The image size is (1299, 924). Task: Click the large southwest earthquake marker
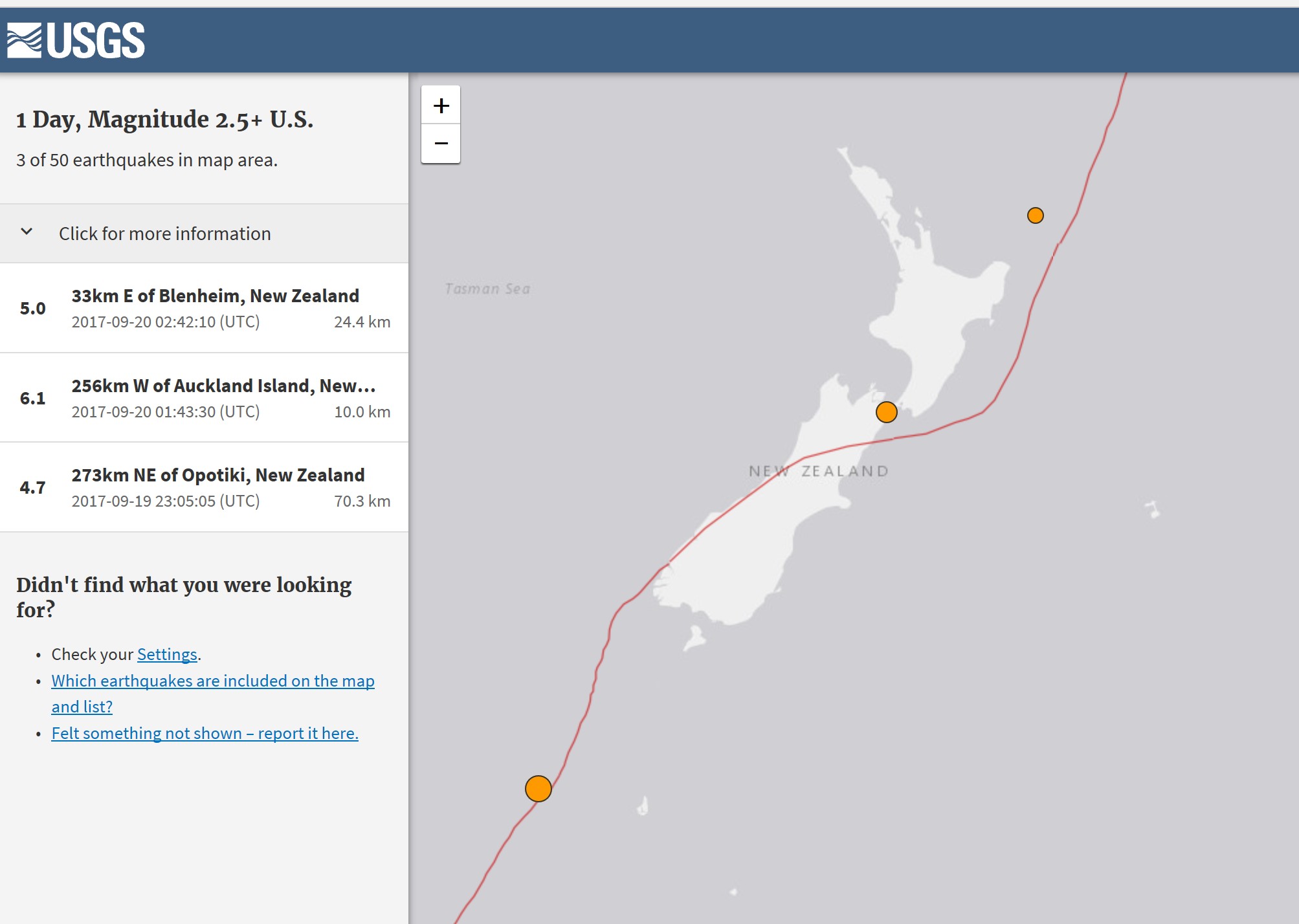click(x=538, y=789)
